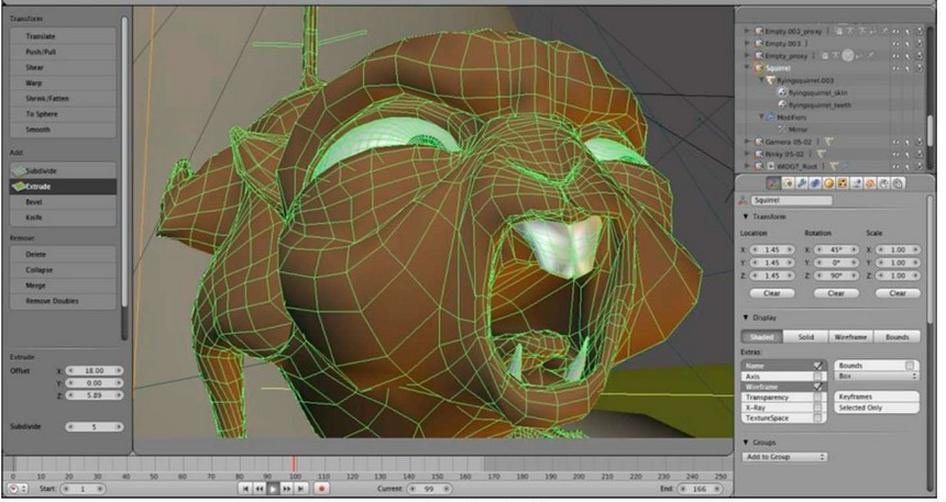946x502 pixels.
Task: Toggle eye visibility for Camera 05-02
Action: tap(896, 142)
